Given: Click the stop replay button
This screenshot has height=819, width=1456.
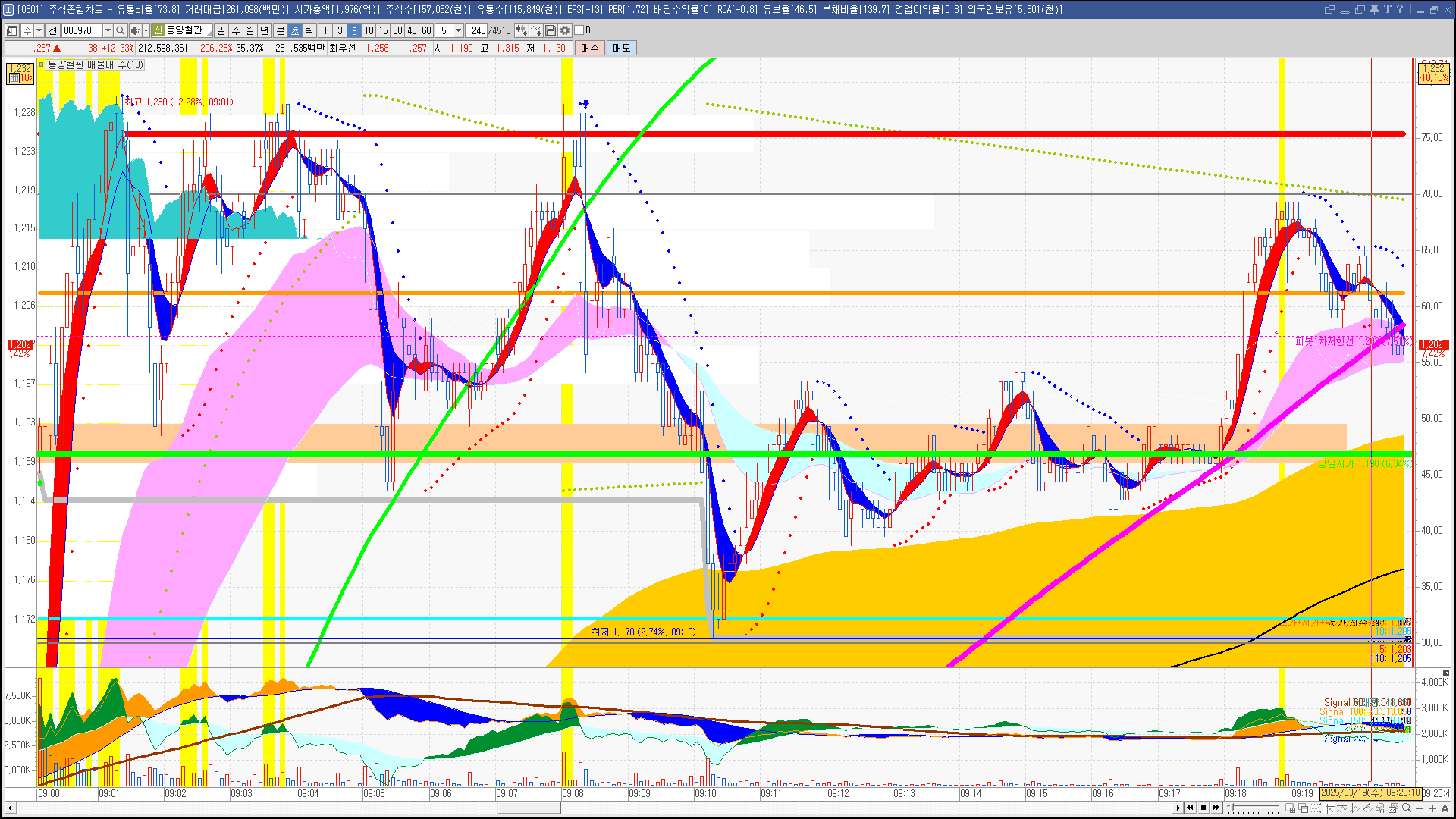Looking at the screenshot, I should pos(1203,808).
